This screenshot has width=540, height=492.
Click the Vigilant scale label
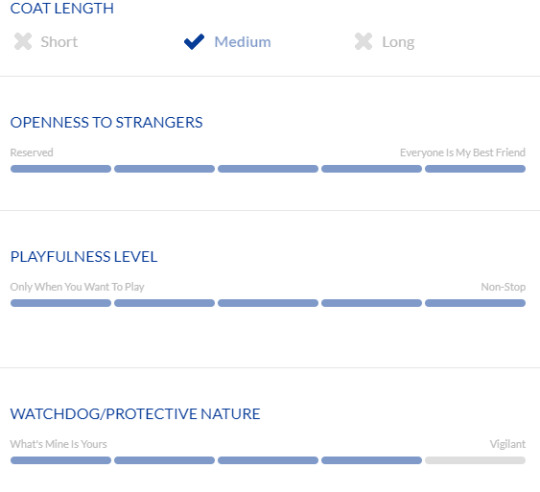pyautogui.click(x=508, y=444)
